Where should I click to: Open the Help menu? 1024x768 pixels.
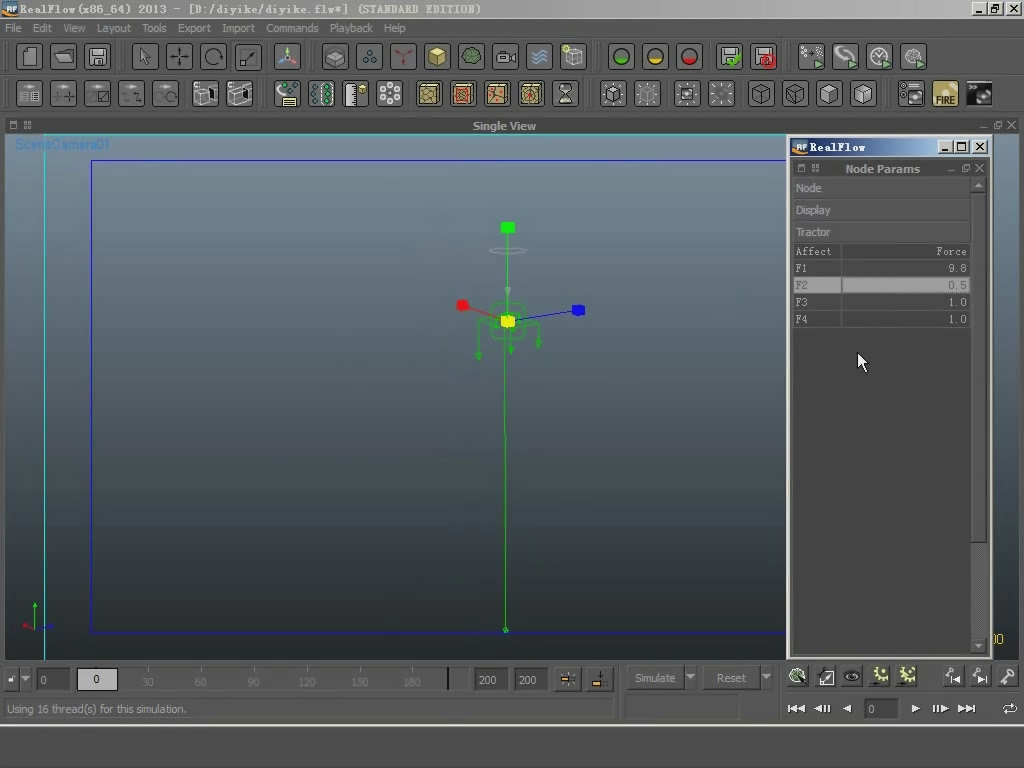point(394,28)
